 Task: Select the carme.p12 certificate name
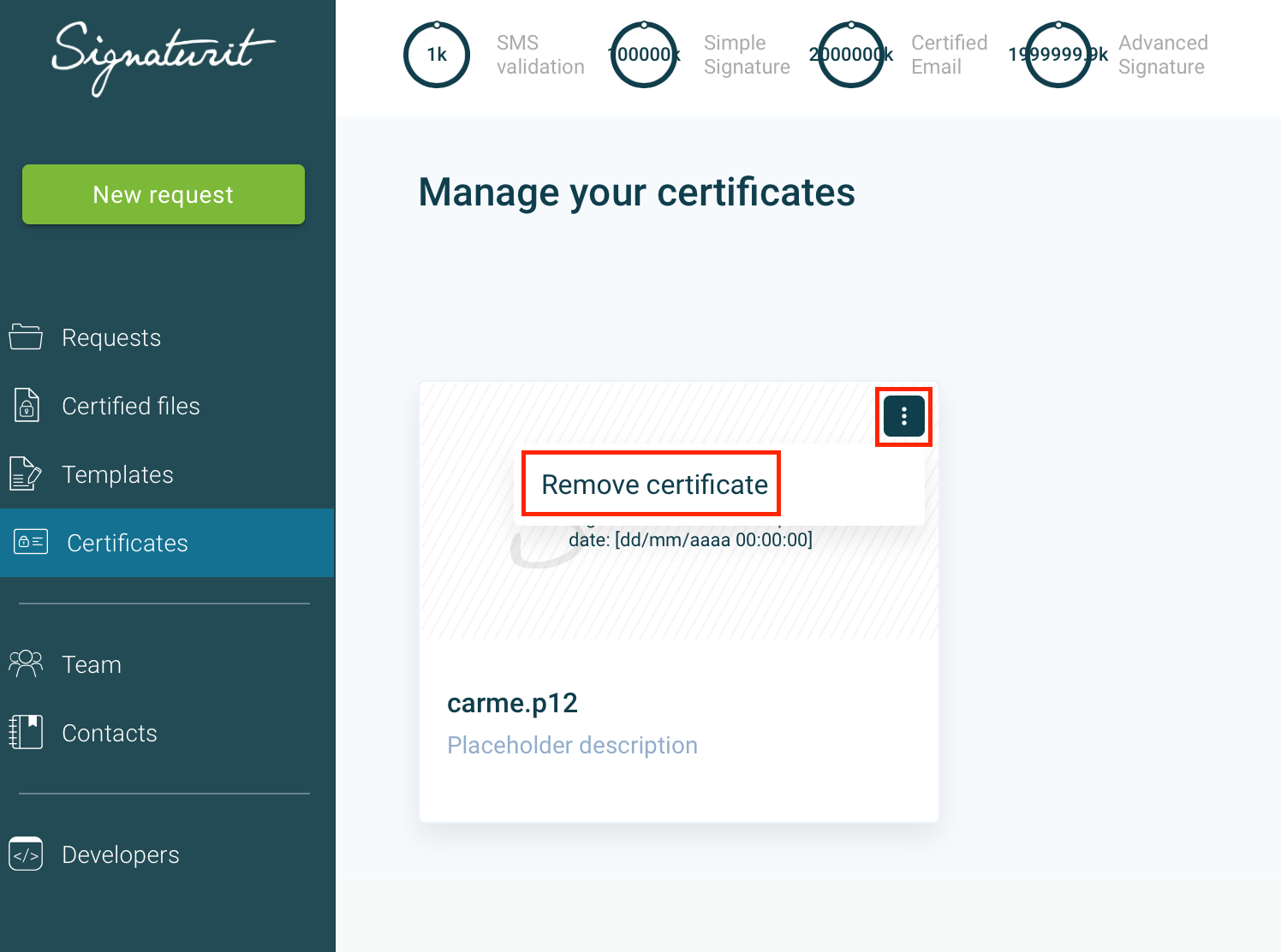click(x=512, y=703)
